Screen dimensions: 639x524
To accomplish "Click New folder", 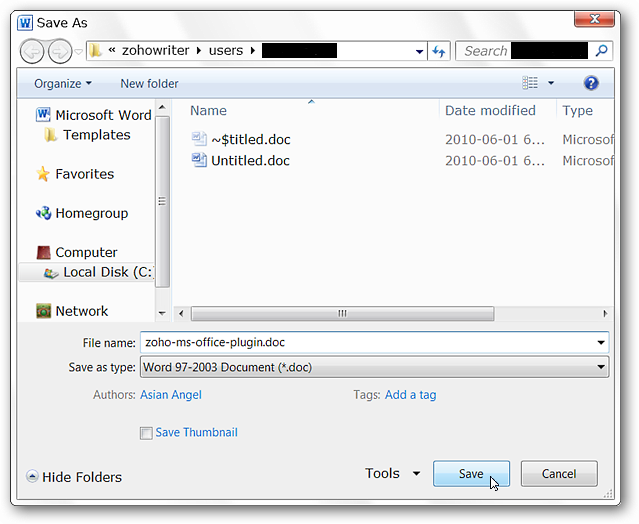I will tap(149, 84).
